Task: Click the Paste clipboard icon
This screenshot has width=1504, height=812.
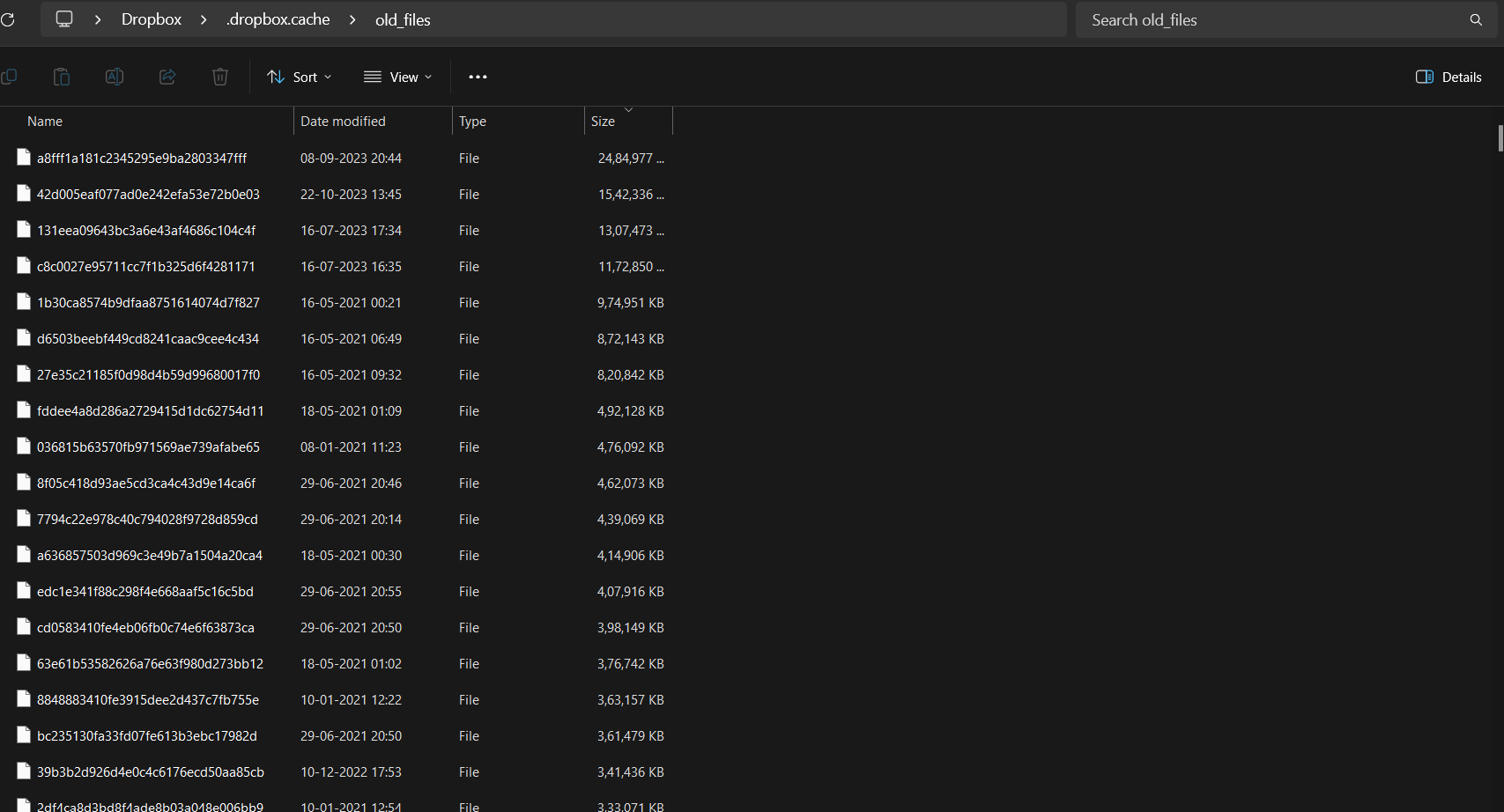Action: pyautogui.click(x=62, y=77)
